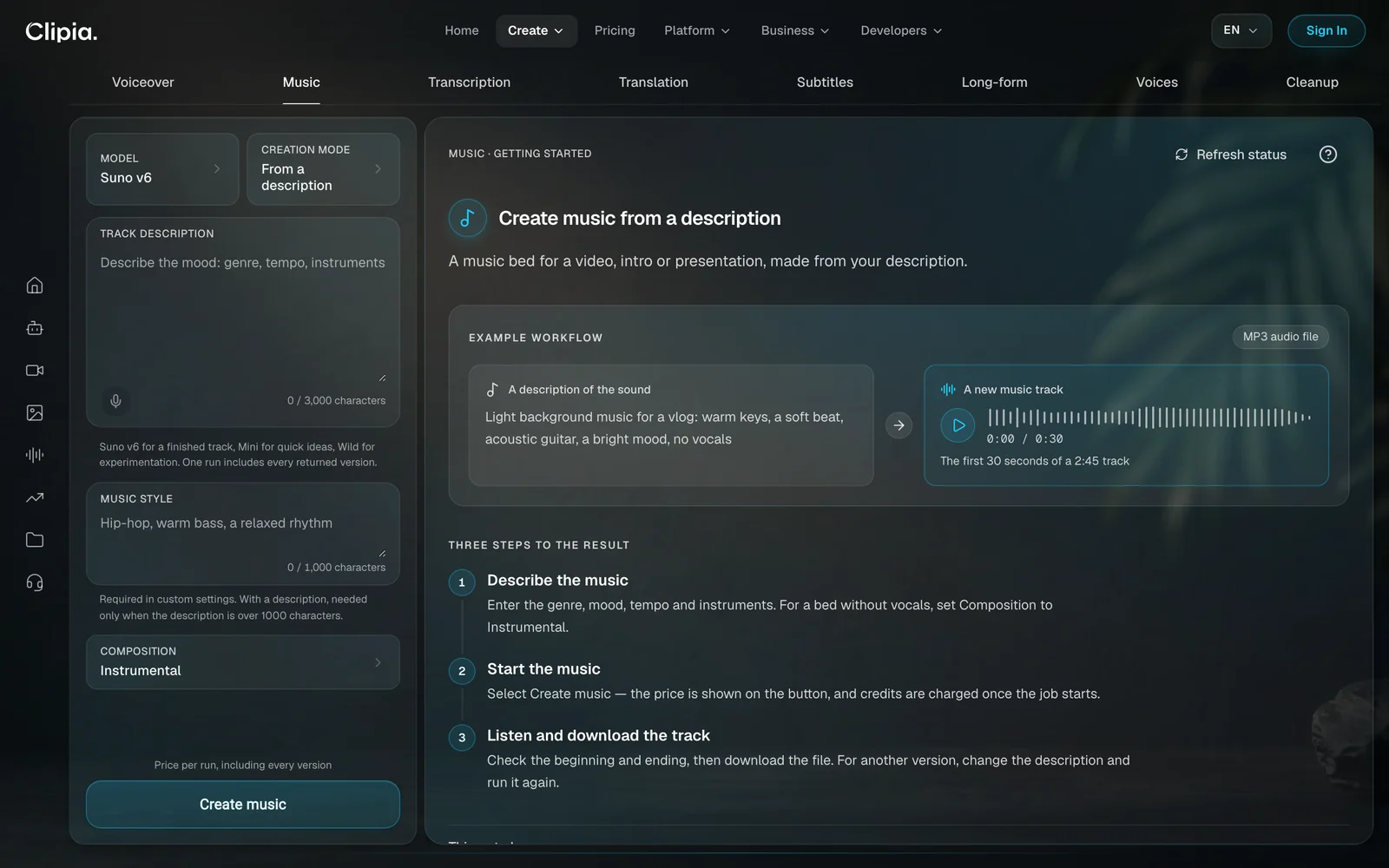Select the Music tab
Viewport: 1389px width, 868px height.
(x=301, y=82)
